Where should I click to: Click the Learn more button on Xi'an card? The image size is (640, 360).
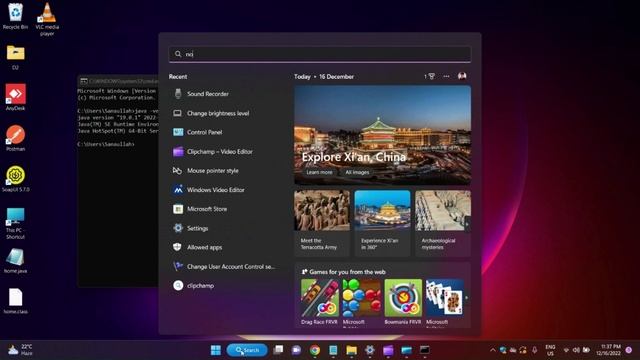pos(319,172)
